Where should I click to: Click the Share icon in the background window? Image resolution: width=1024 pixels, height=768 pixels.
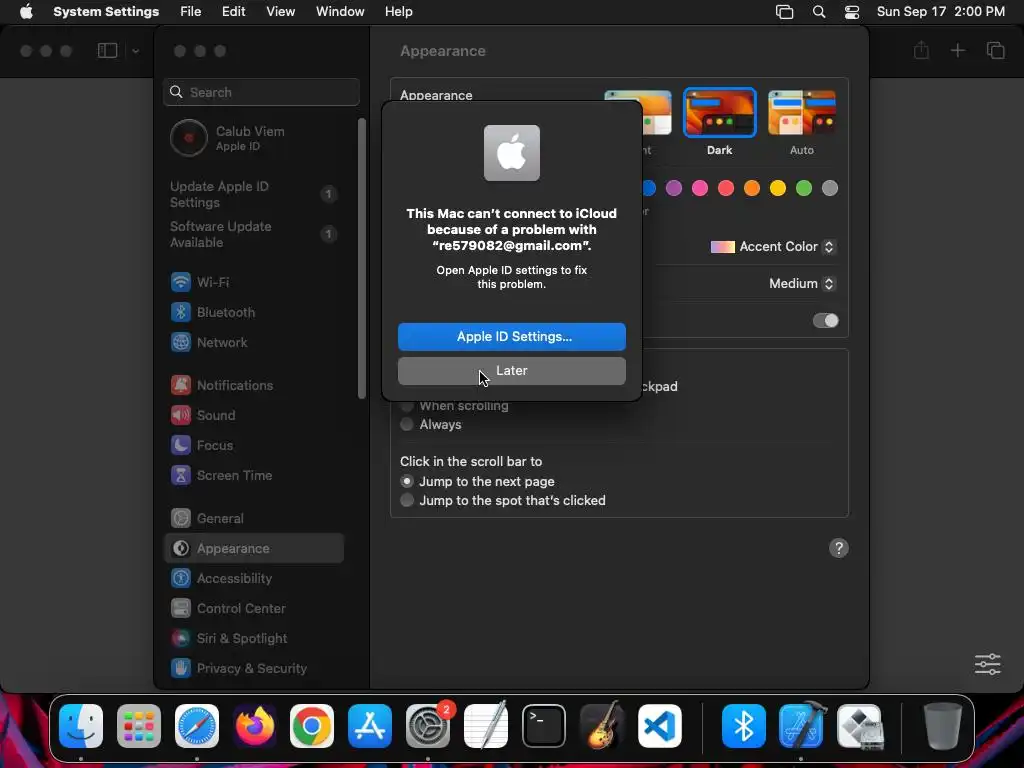pyautogui.click(x=921, y=50)
